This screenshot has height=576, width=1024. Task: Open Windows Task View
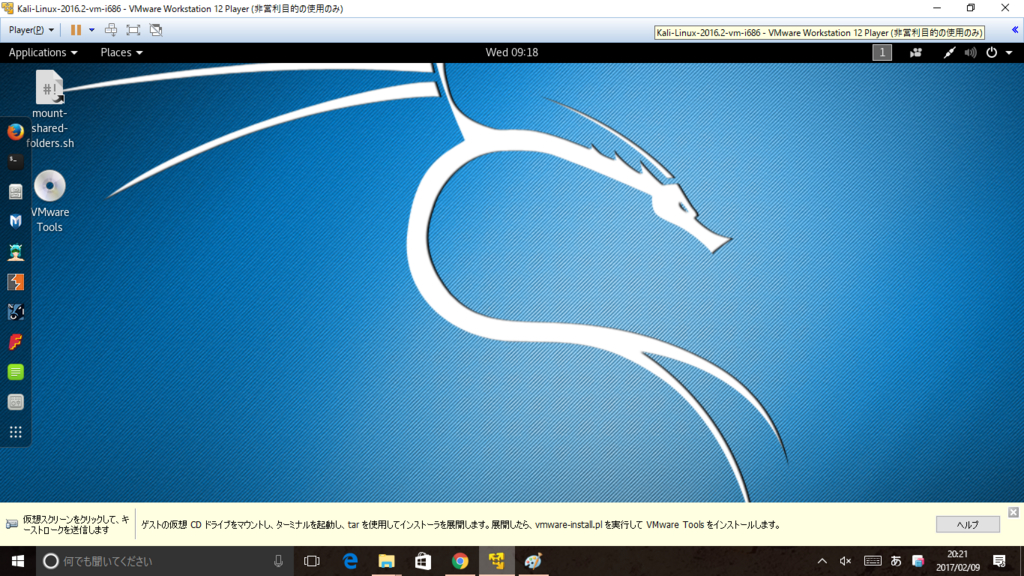[312, 561]
